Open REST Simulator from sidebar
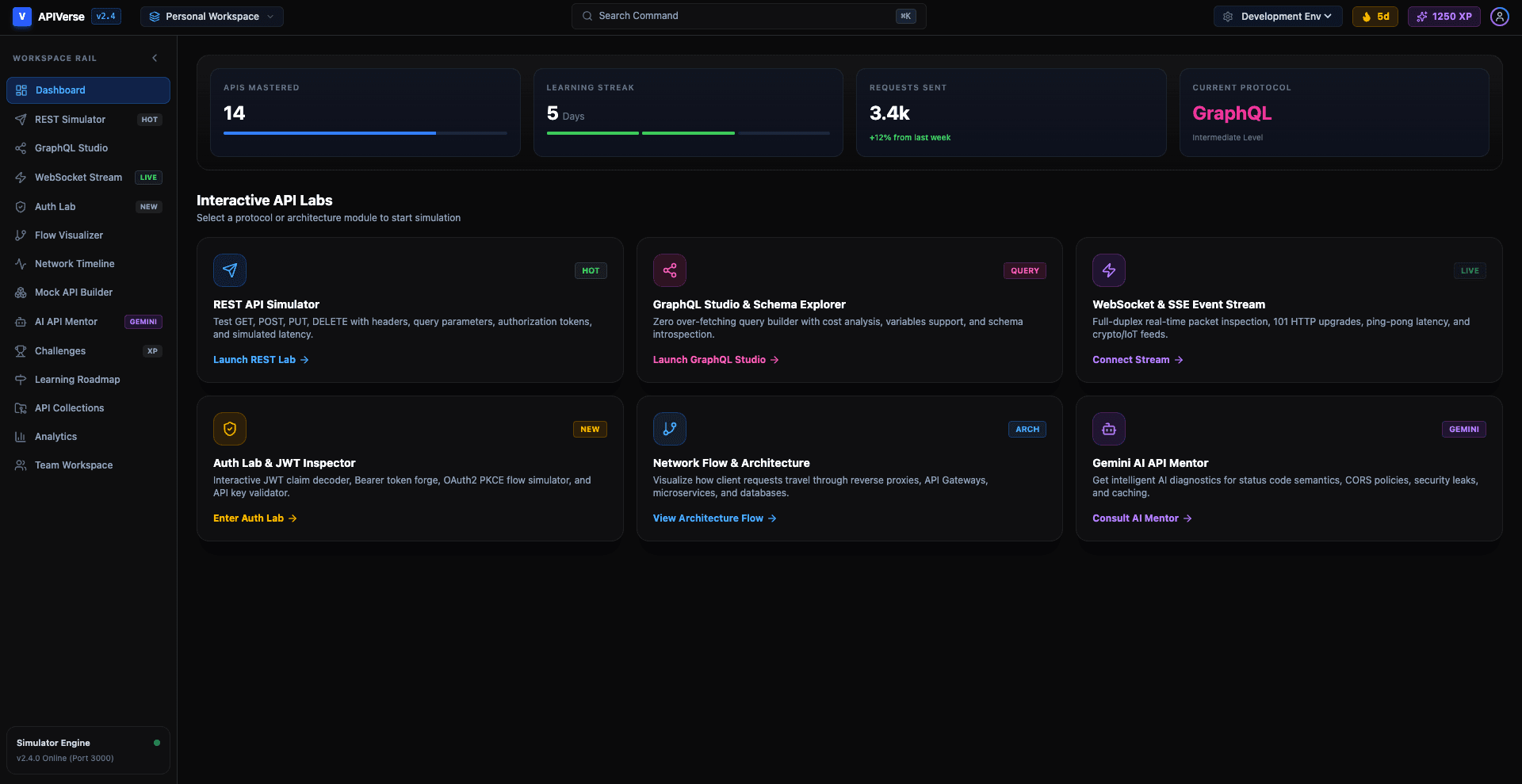 [88, 120]
